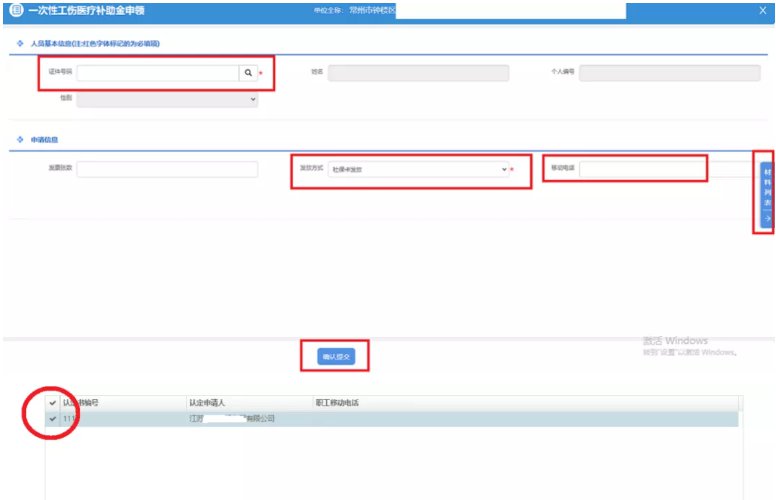Click into the 证件号码 input field
Viewport: 776px width, 500px height.
click(x=157, y=73)
